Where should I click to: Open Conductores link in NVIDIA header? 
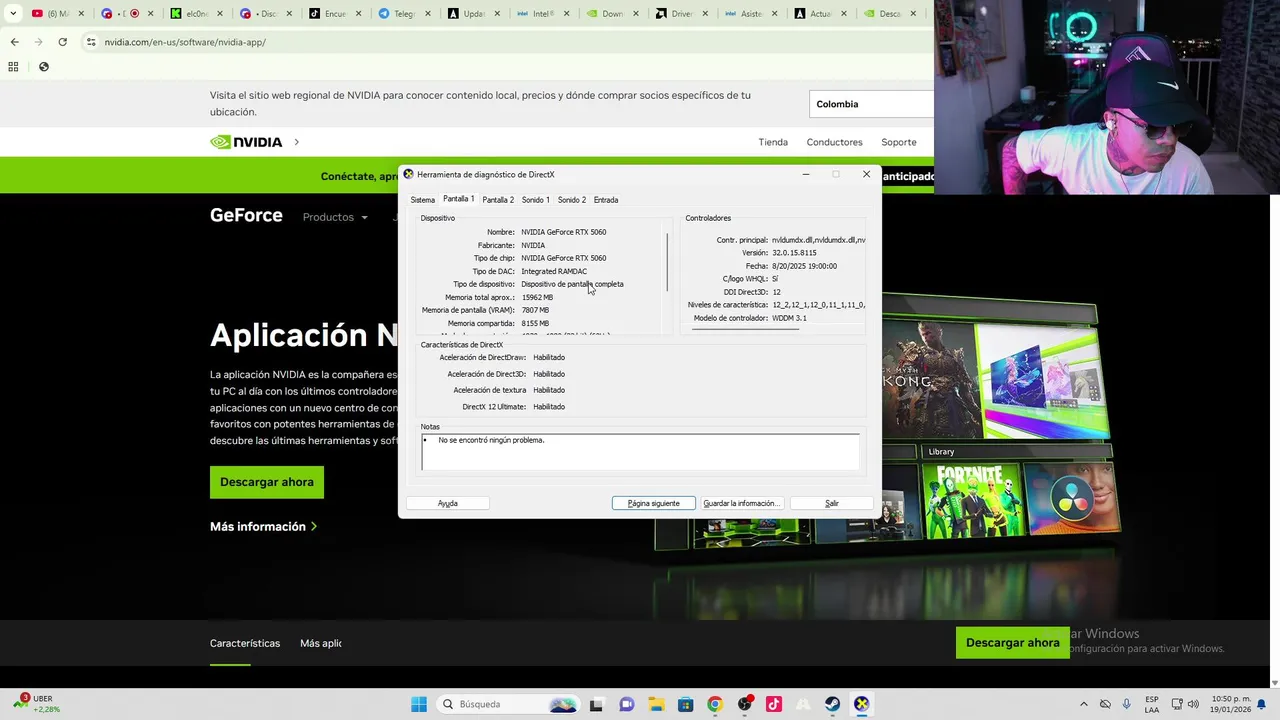(834, 142)
